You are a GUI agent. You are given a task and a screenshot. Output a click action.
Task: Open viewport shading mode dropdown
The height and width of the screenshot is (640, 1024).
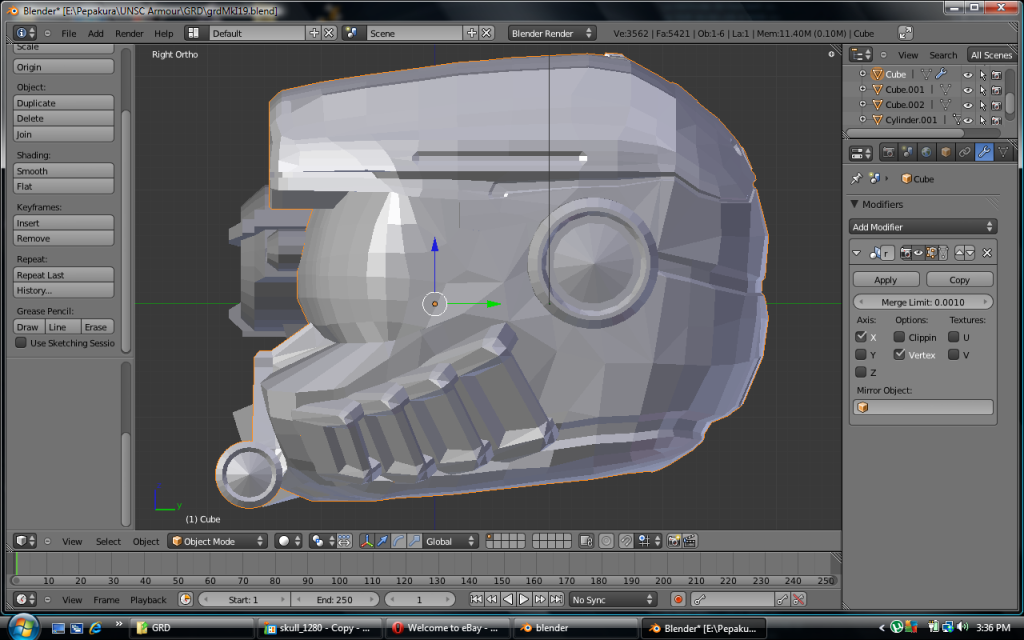(288, 541)
